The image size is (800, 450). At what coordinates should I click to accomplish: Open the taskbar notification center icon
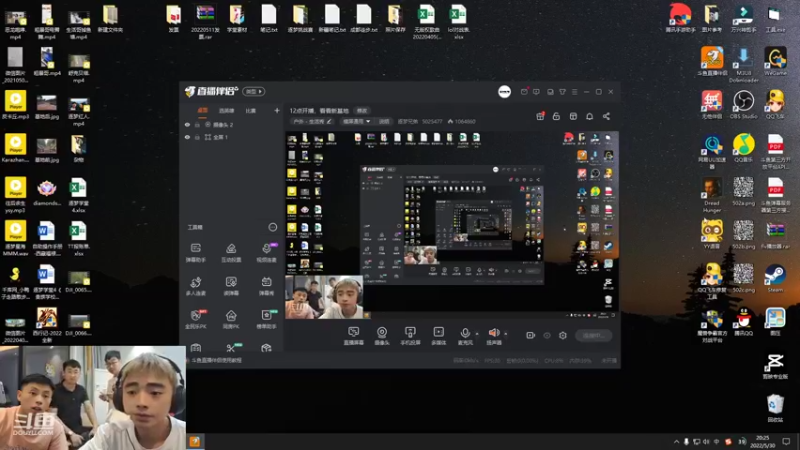(x=786, y=441)
